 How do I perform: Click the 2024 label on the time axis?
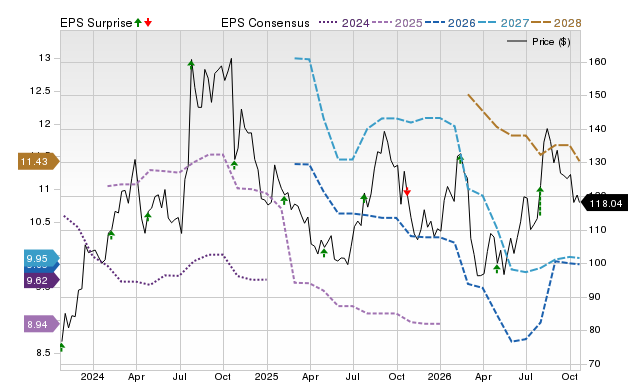pyautogui.click(x=92, y=376)
